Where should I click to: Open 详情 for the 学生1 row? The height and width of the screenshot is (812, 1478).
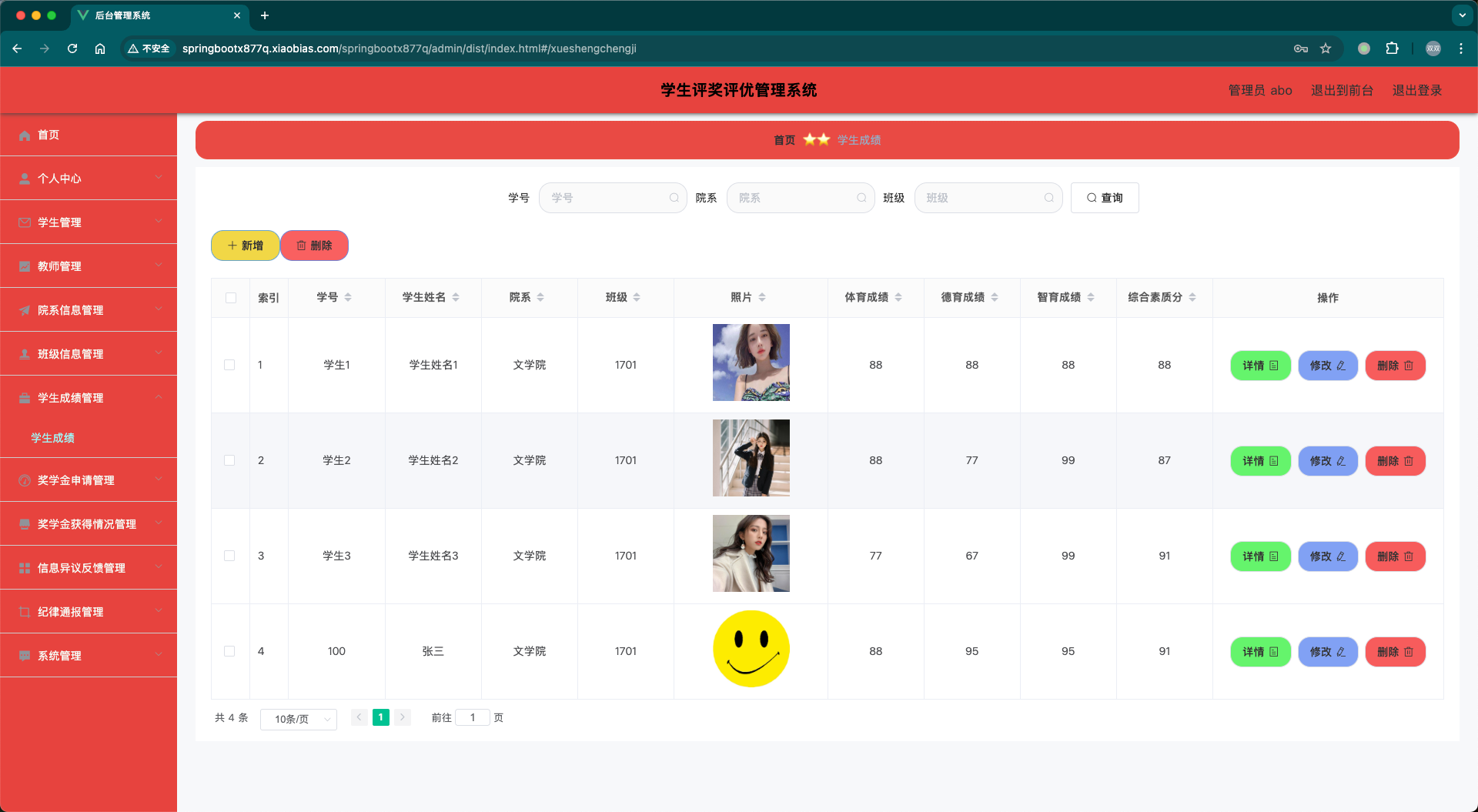tap(1260, 366)
